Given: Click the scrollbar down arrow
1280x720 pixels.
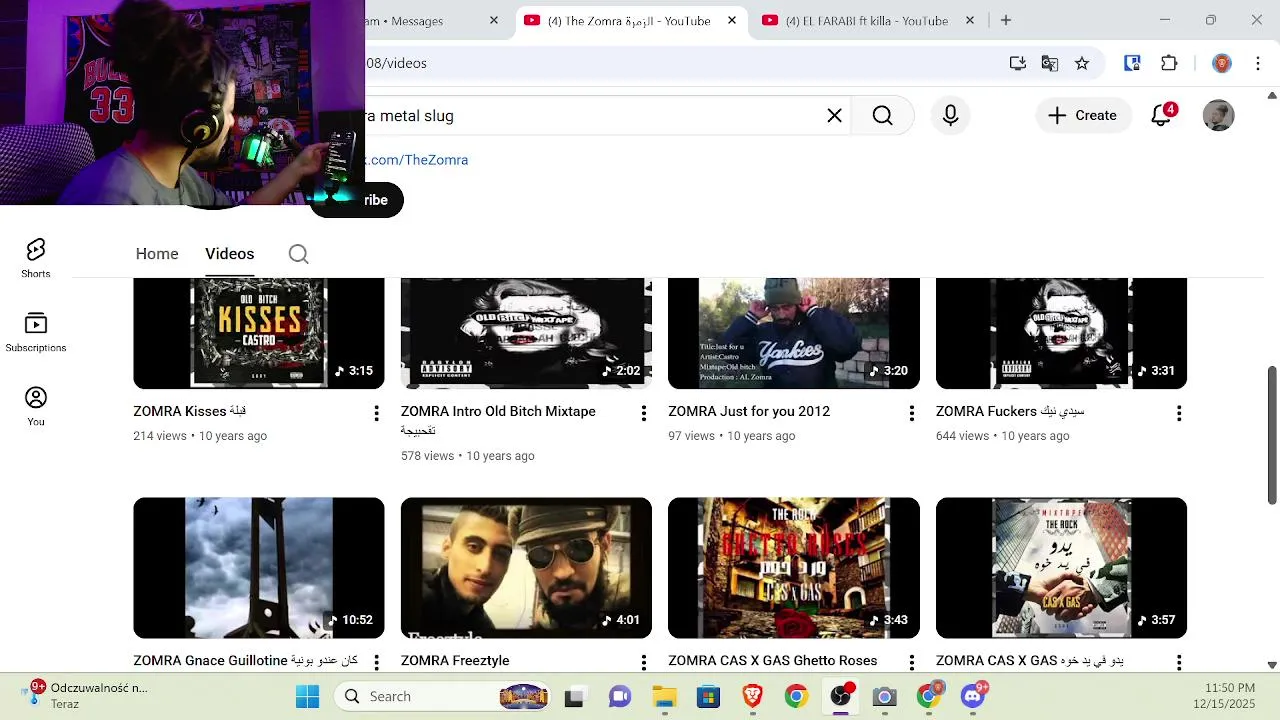Looking at the screenshot, I should click(1272, 664).
